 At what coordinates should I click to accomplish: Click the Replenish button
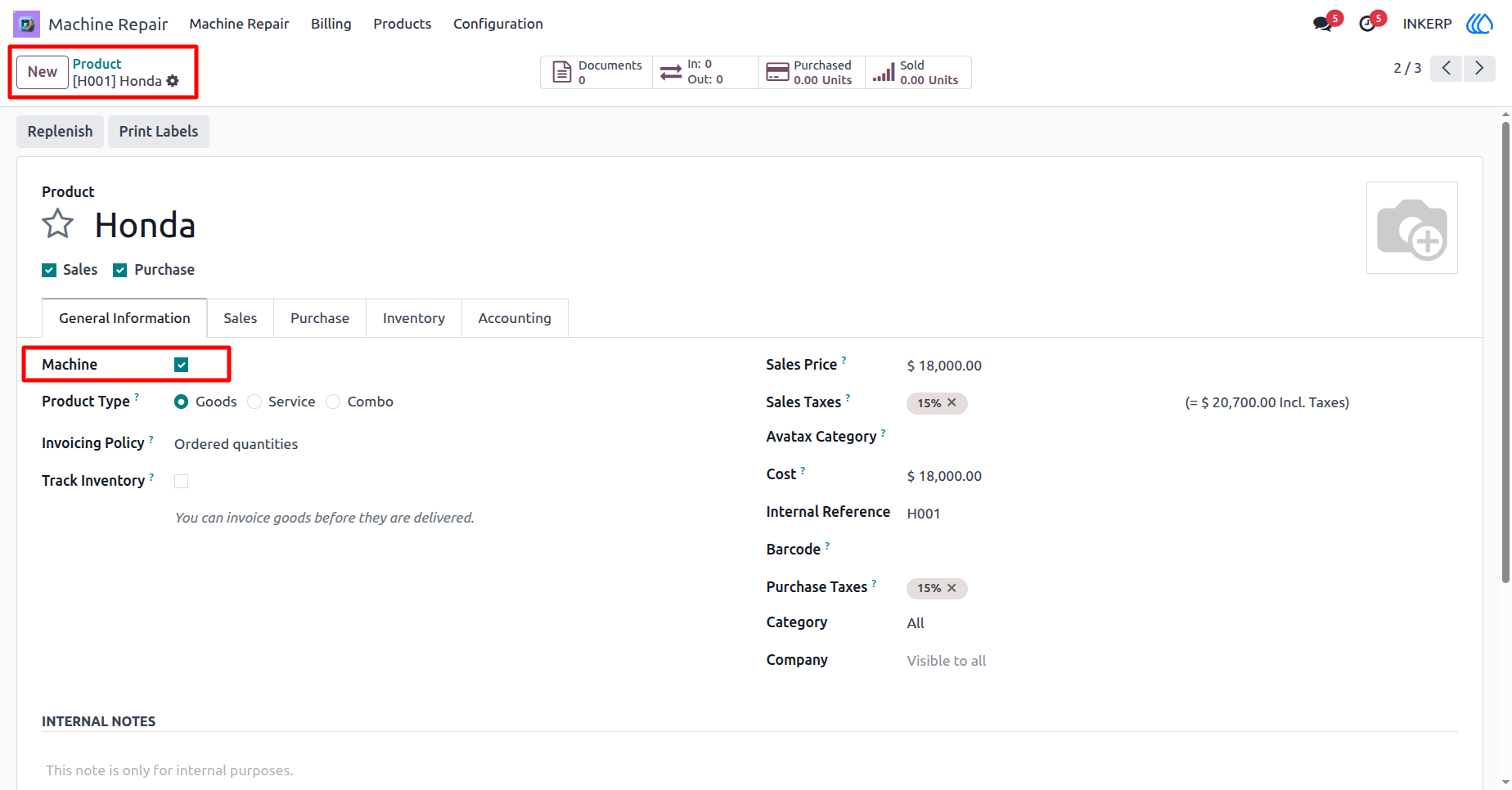coord(61,132)
